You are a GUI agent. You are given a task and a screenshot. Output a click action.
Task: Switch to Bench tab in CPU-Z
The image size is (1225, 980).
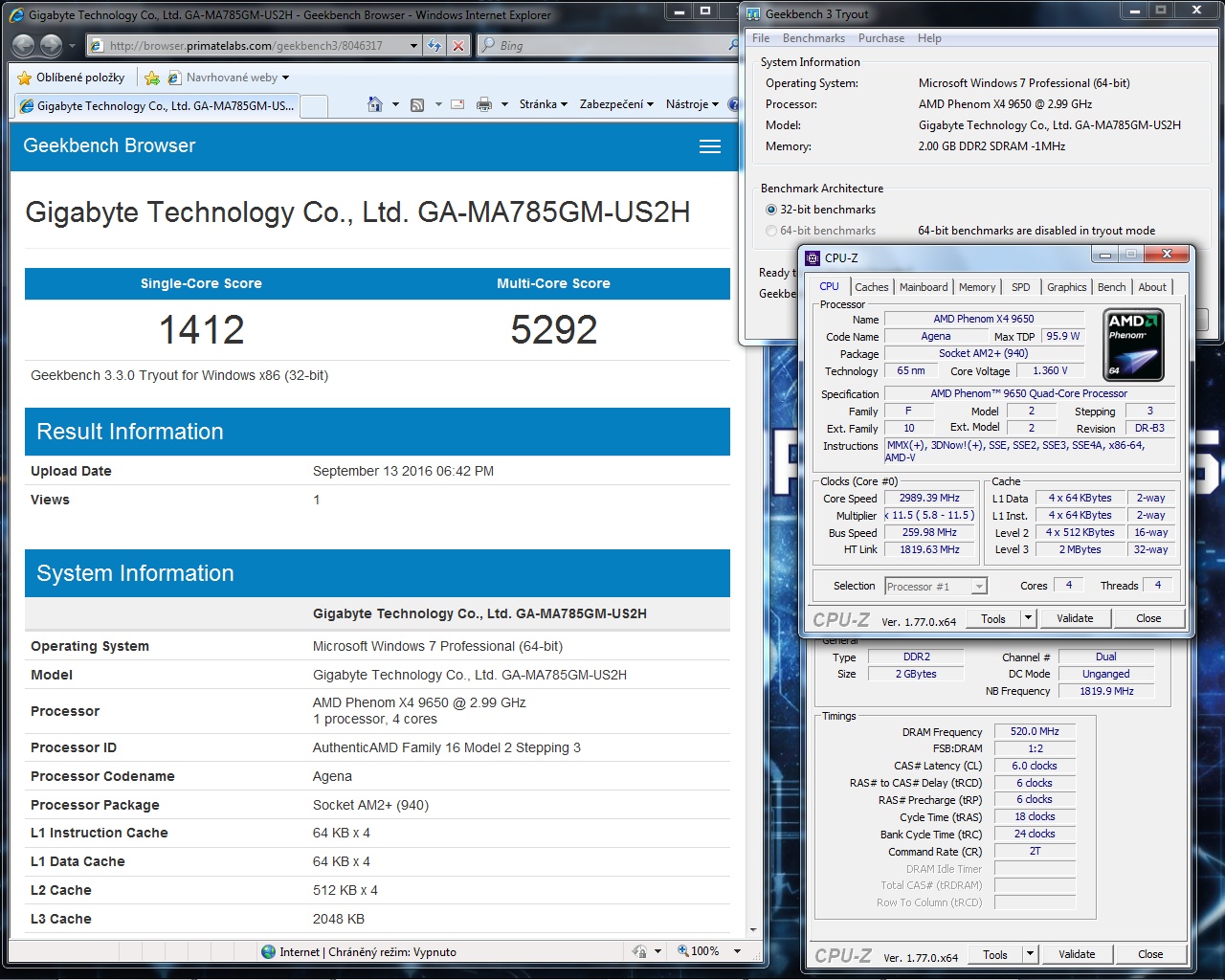point(1112,287)
